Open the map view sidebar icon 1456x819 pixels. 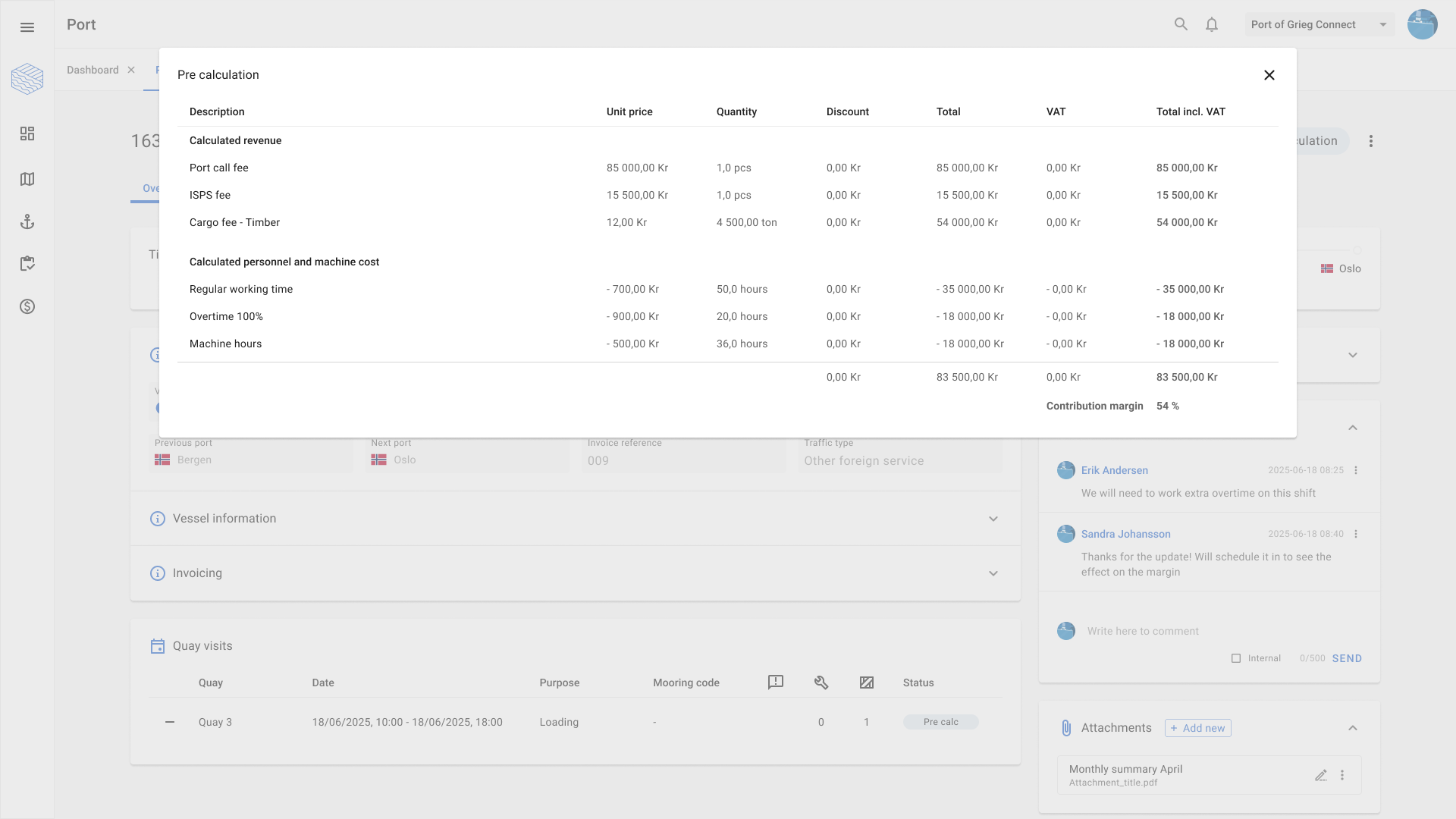pyautogui.click(x=27, y=179)
